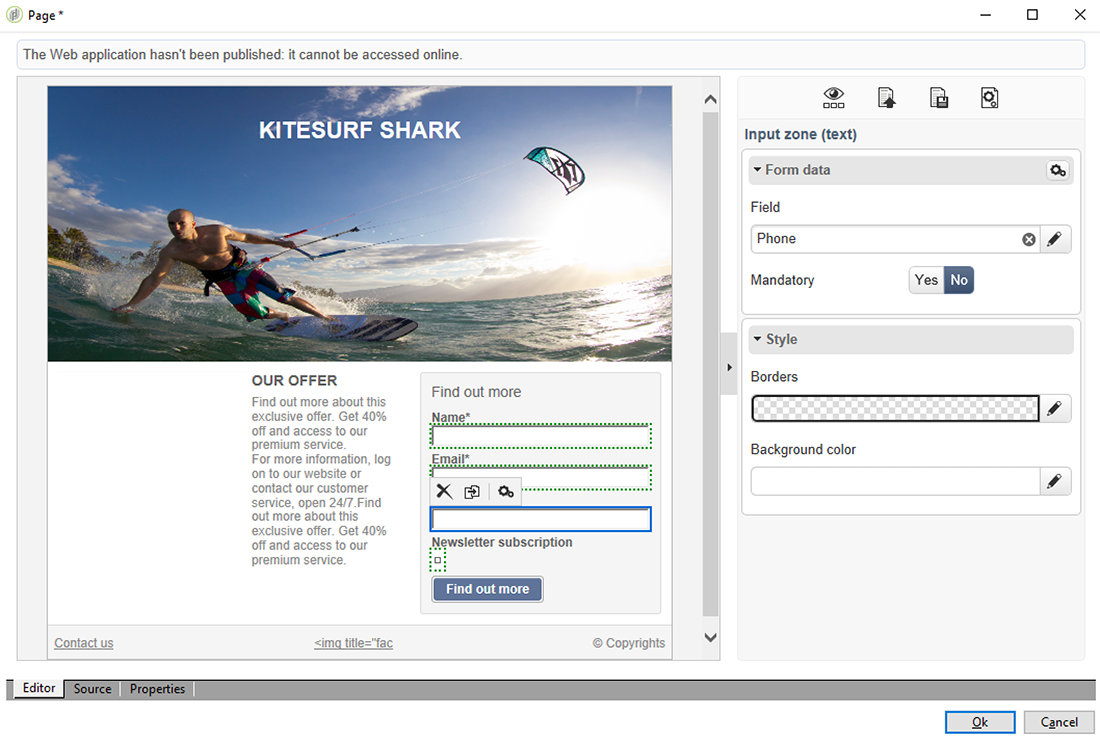Select the Find out more form title
The height and width of the screenshot is (741, 1100).
click(x=476, y=392)
